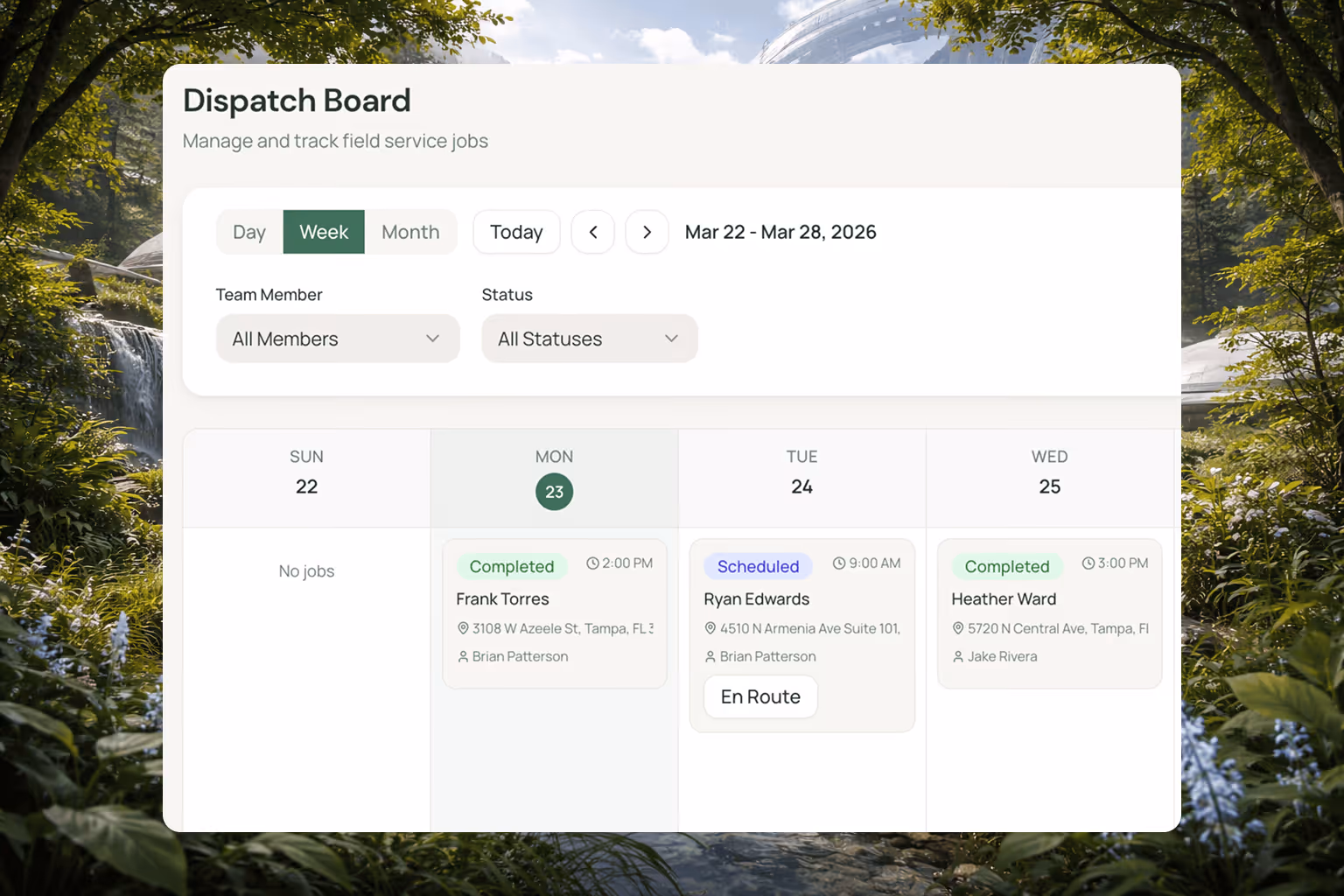This screenshot has height=896, width=1344.
Task: Click Completed badge on Frank Torres job
Action: coord(512,566)
